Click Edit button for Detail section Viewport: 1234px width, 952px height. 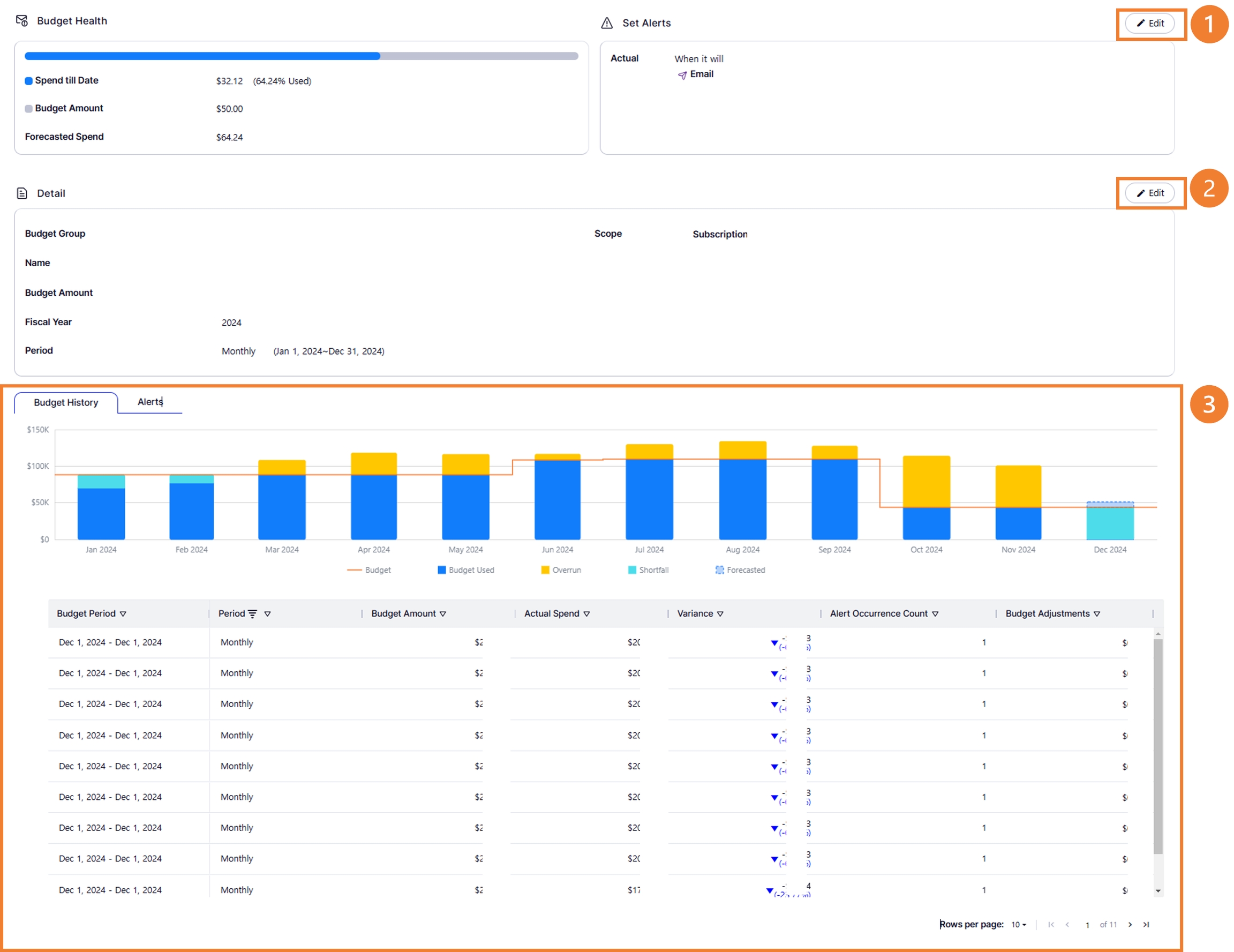[x=1150, y=193]
